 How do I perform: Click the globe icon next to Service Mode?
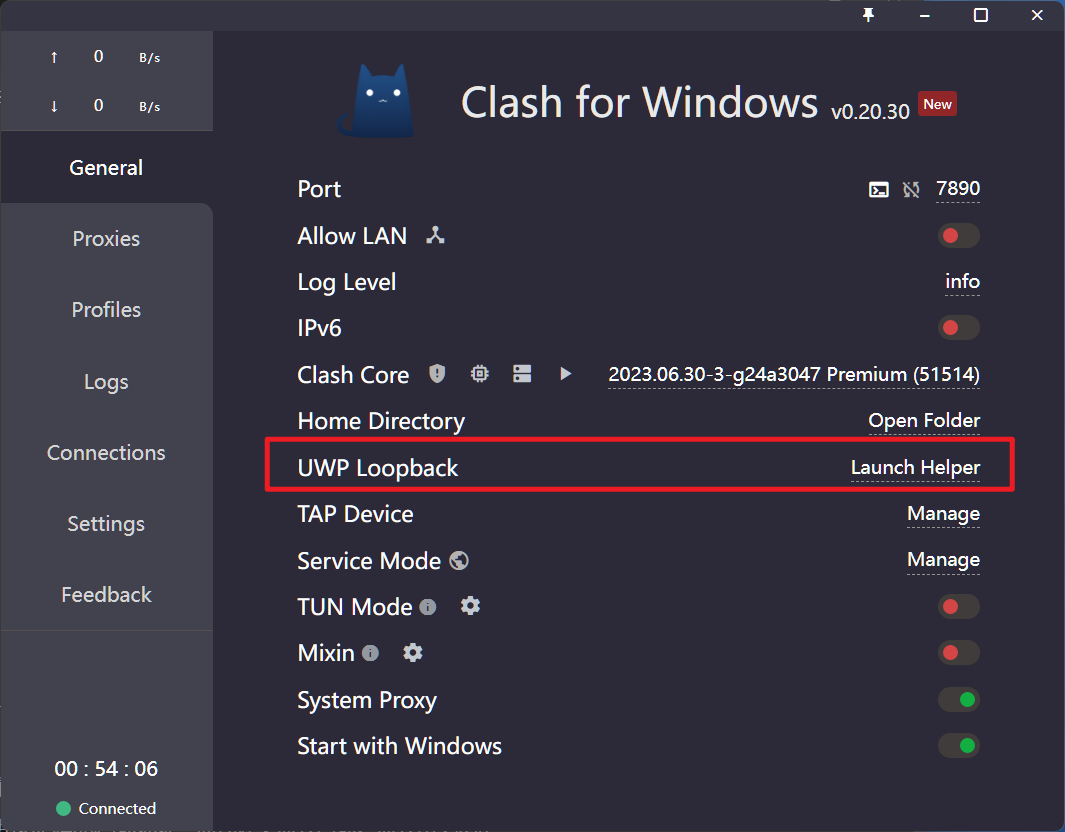point(459,561)
